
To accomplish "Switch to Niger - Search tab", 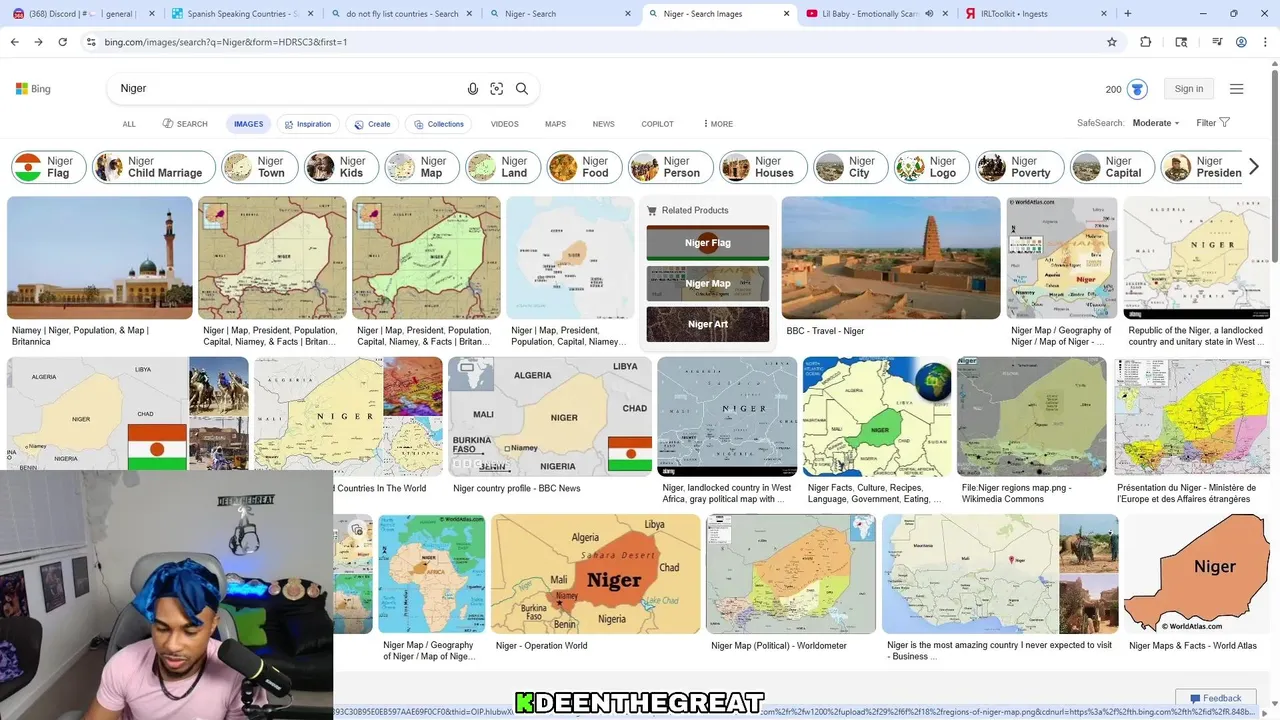I will (x=562, y=14).
